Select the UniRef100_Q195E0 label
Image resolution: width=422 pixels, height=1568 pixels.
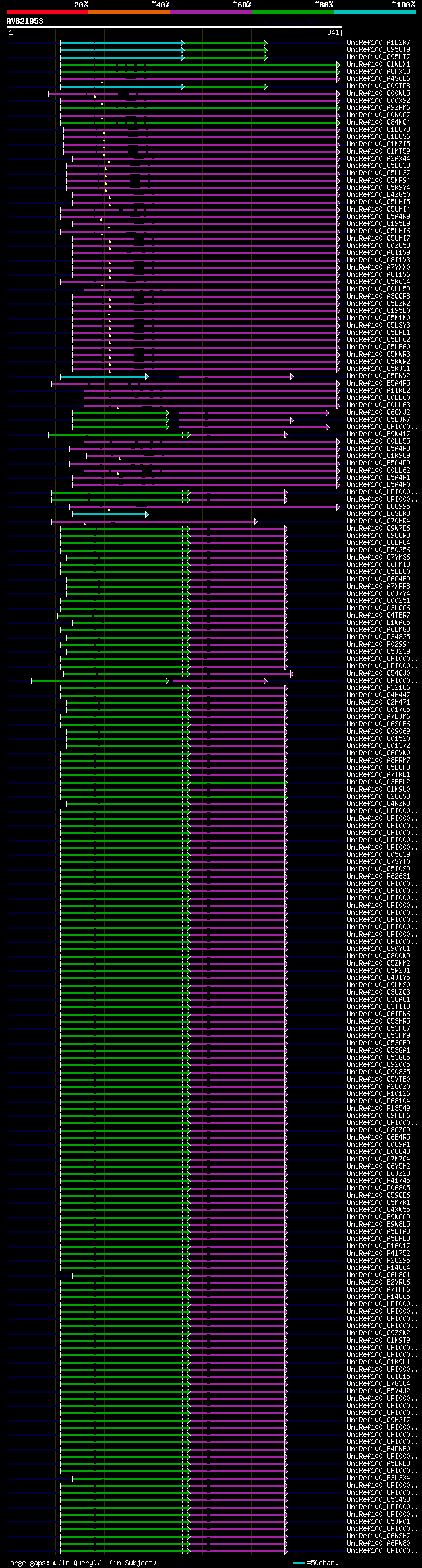click(378, 311)
